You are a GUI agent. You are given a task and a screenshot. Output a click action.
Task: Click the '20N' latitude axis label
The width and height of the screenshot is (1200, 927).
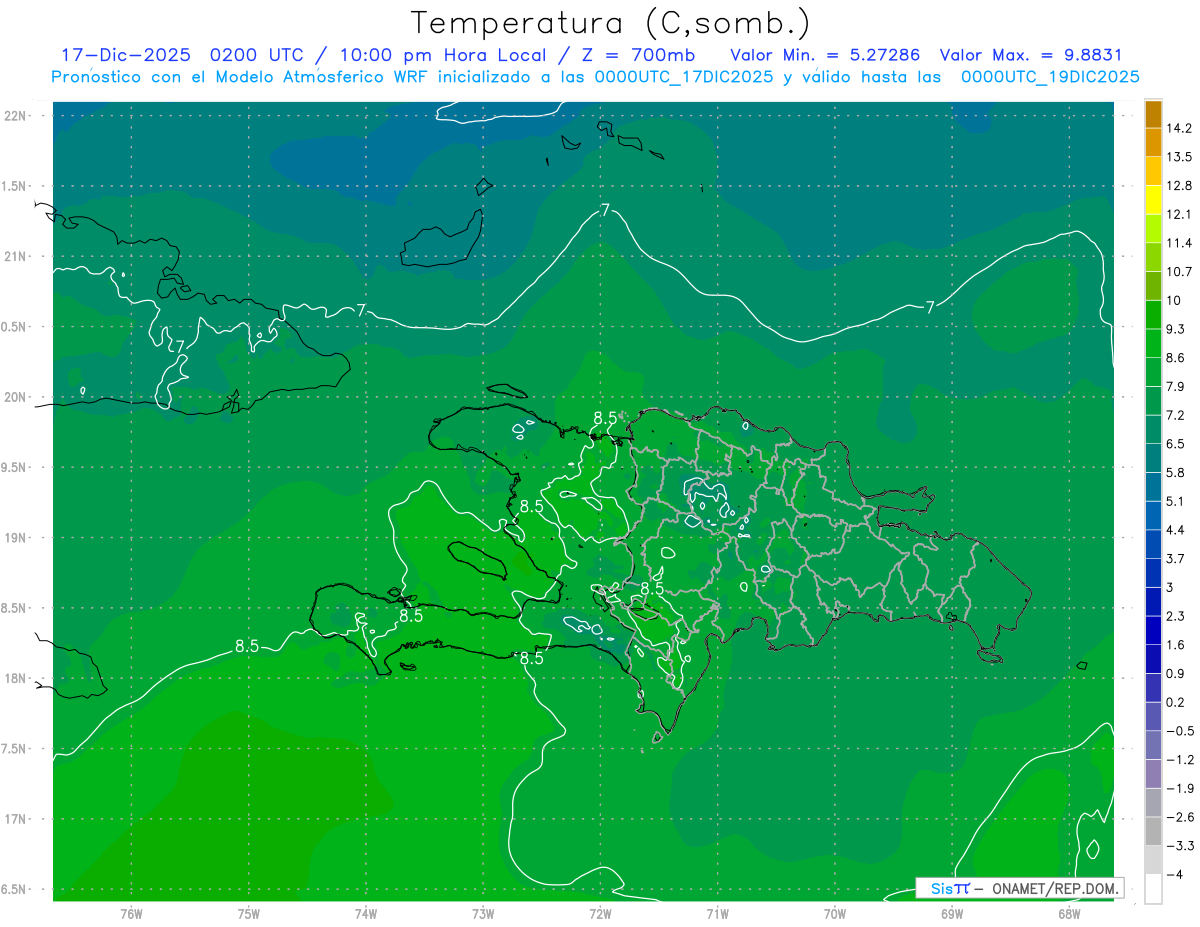click(x=16, y=398)
